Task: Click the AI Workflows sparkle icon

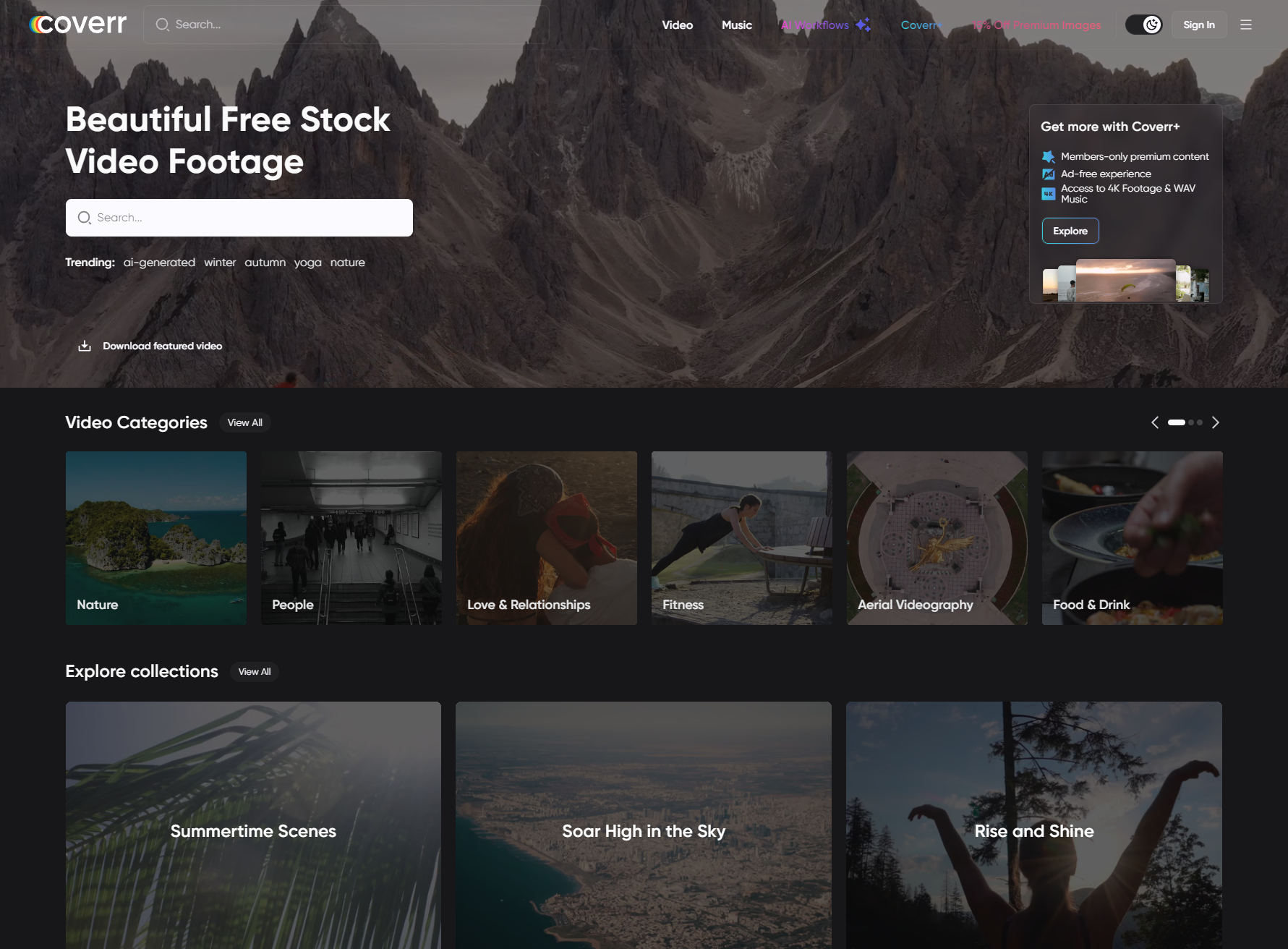Action: [x=863, y=25]
